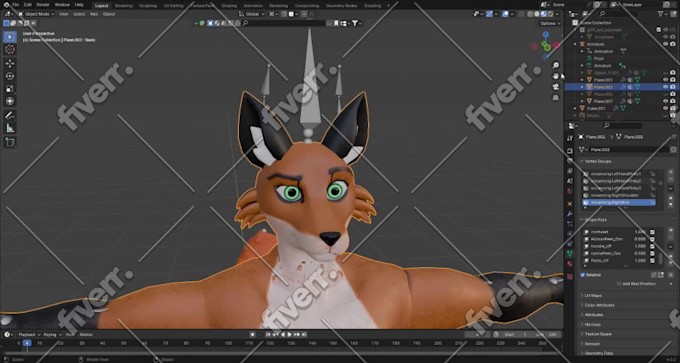Select the Scale tool
Viewport: 680px width, 363px height.
10,88
